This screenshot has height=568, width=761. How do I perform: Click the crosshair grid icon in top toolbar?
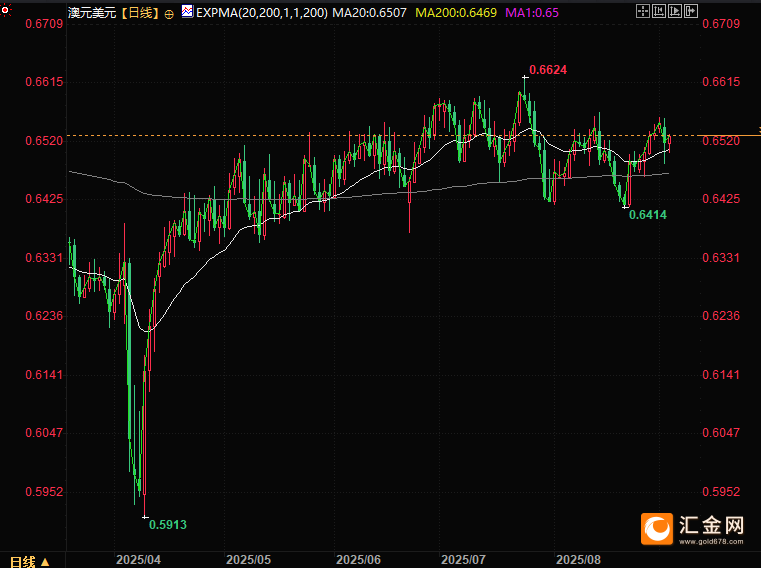tap(643, 11)
